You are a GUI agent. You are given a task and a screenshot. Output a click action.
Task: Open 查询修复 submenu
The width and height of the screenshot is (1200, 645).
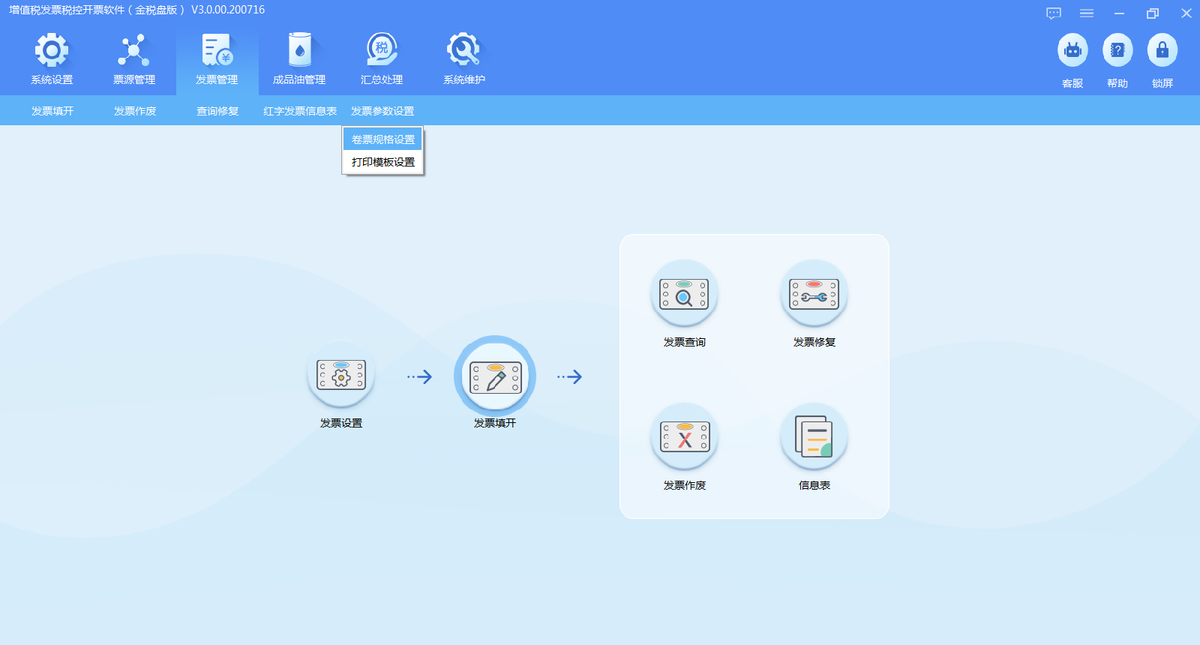point(217,111)
